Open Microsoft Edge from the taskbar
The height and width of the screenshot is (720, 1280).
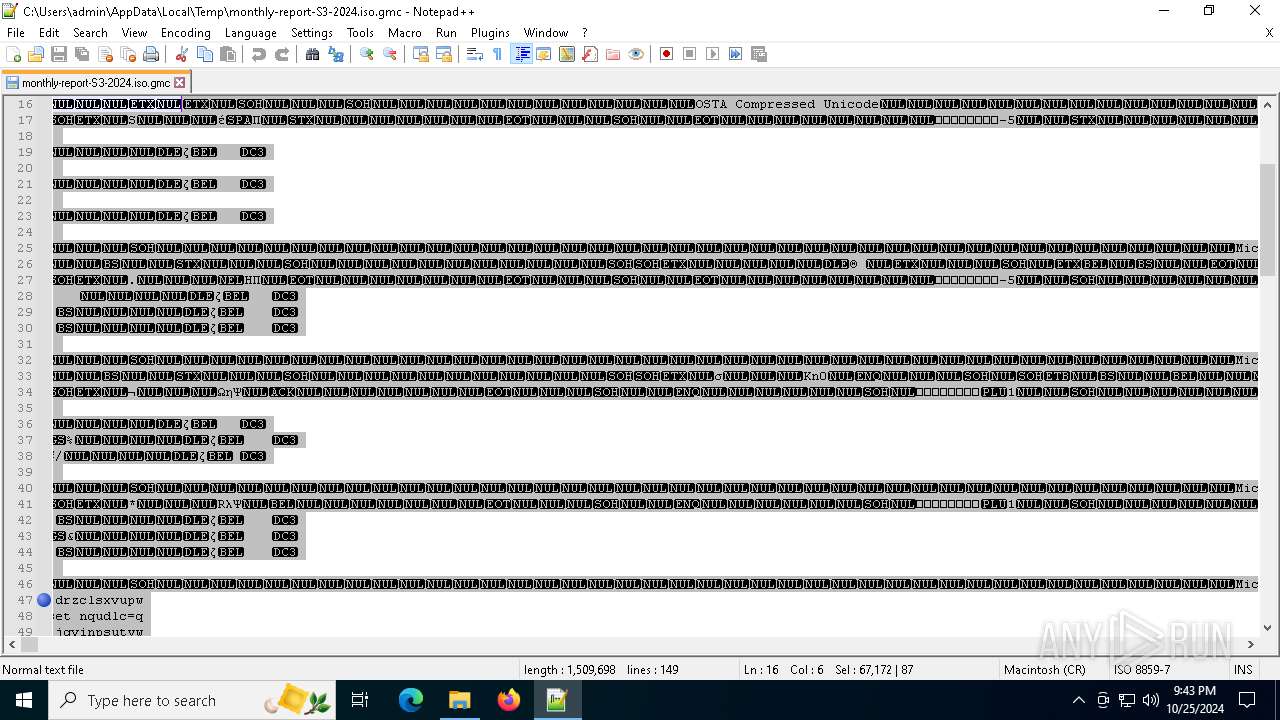411,700
